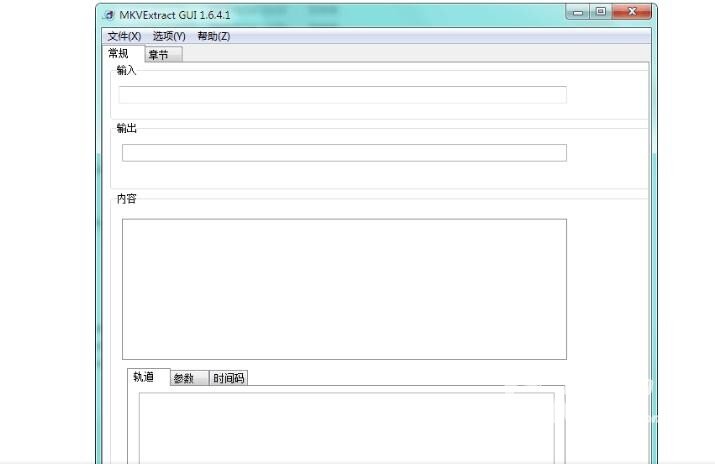Switch to the 常规 tab

123,53
